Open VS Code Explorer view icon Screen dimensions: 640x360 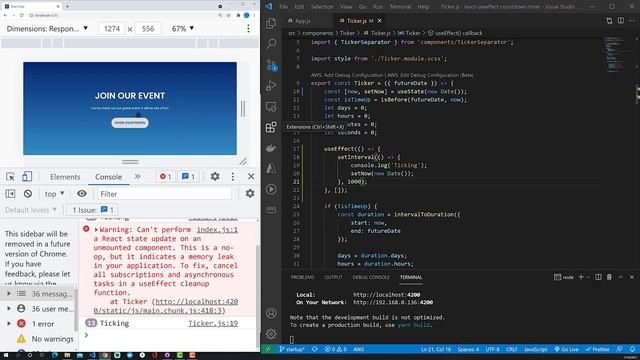271,23
